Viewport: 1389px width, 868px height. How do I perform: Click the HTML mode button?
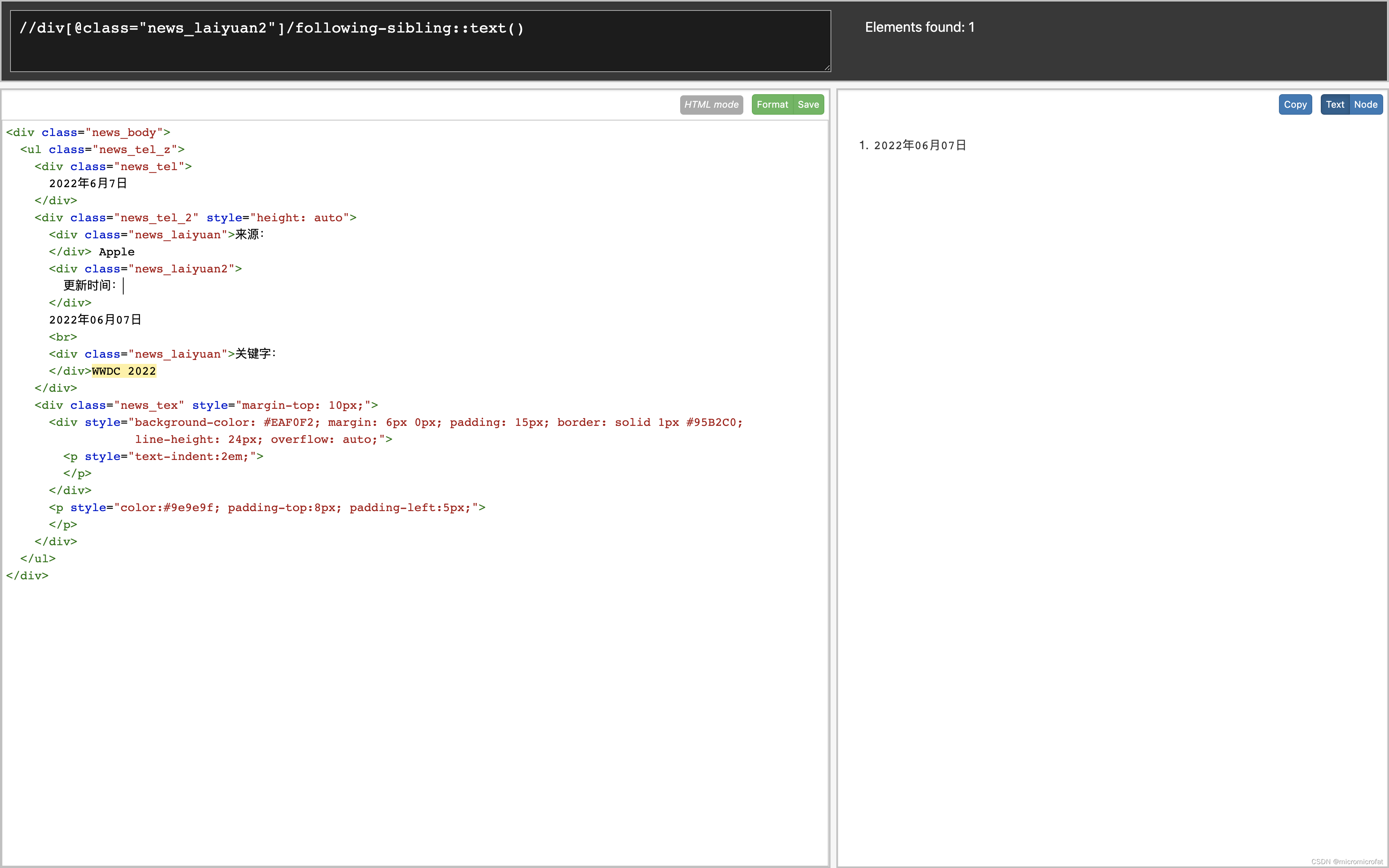pos(711,105)
